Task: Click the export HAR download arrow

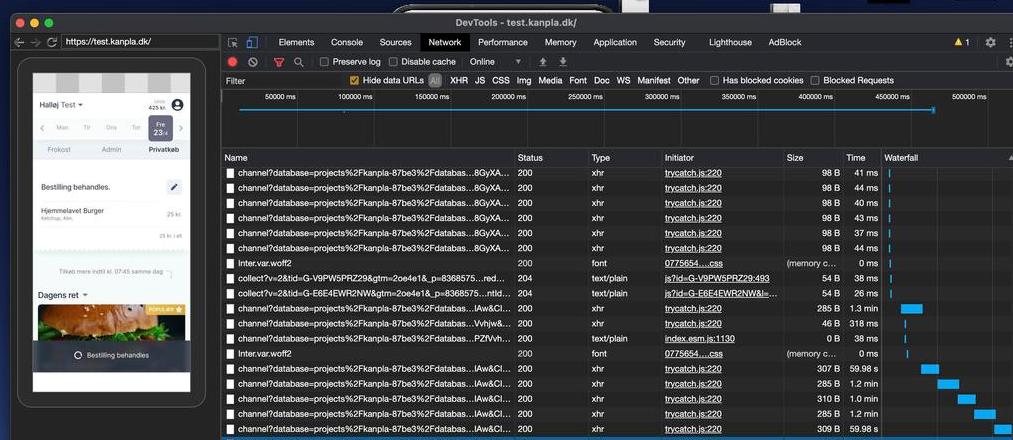Action: pos(563,62)
